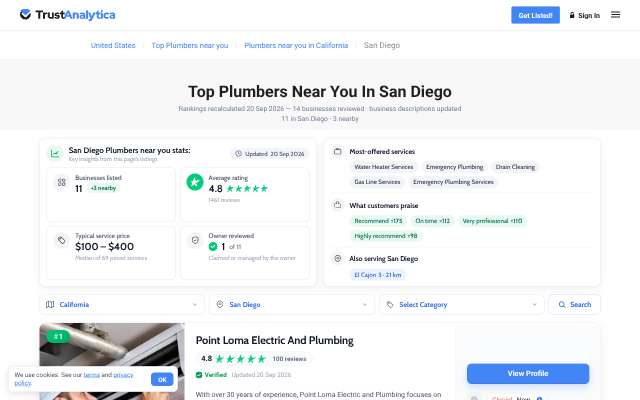Open the San Diego city dropdown
Viewport: 640px width, 400px height.
tap(291, 304)
